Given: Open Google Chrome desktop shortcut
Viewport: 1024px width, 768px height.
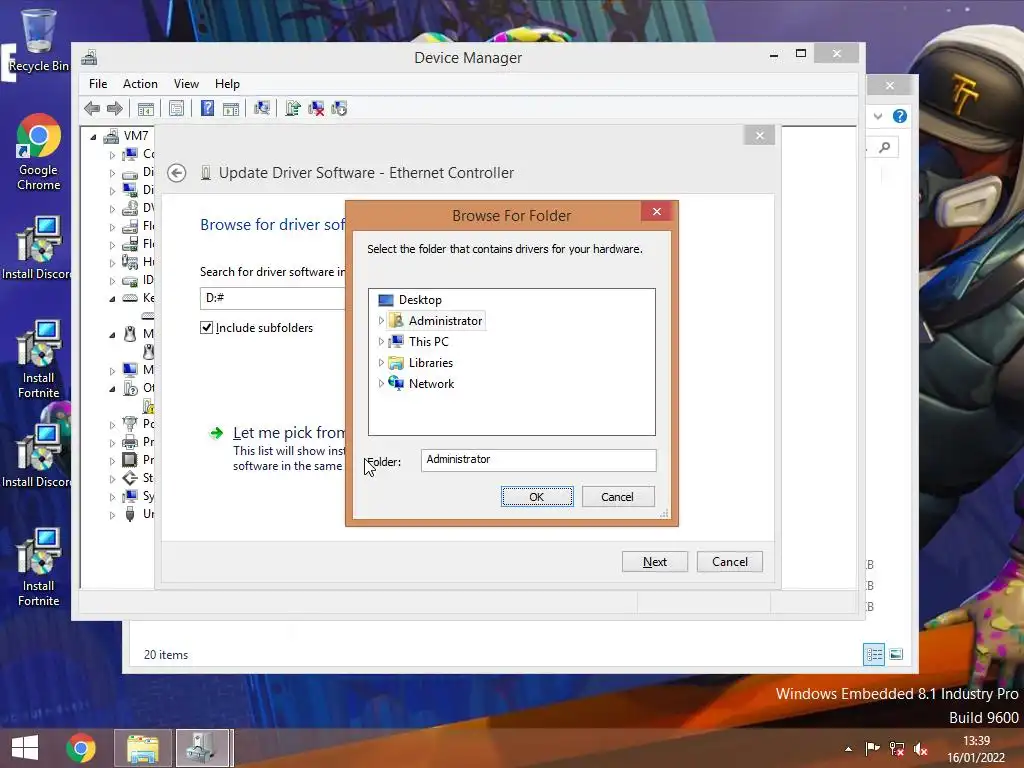Looking at the screenshot, I should click(x=39, y=152).
